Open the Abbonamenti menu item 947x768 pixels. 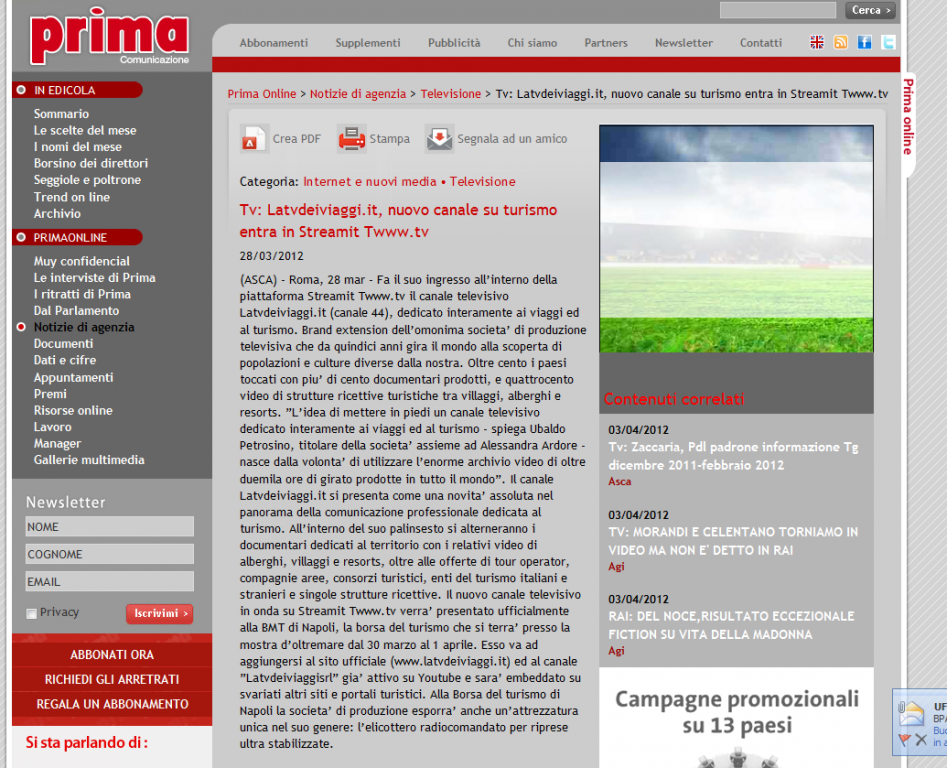click(x=274, y=43)
